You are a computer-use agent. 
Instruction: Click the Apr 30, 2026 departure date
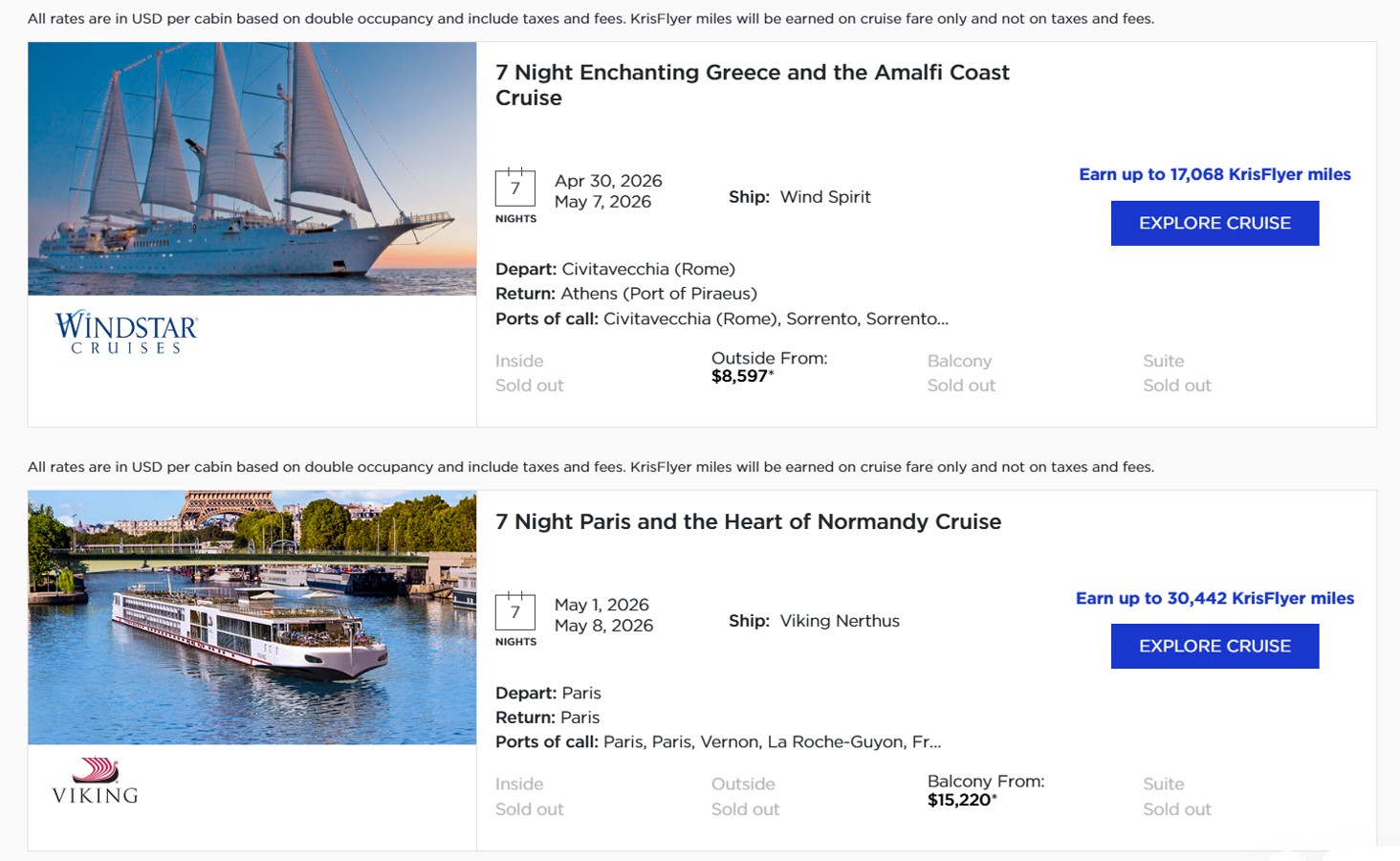[608, 181]
